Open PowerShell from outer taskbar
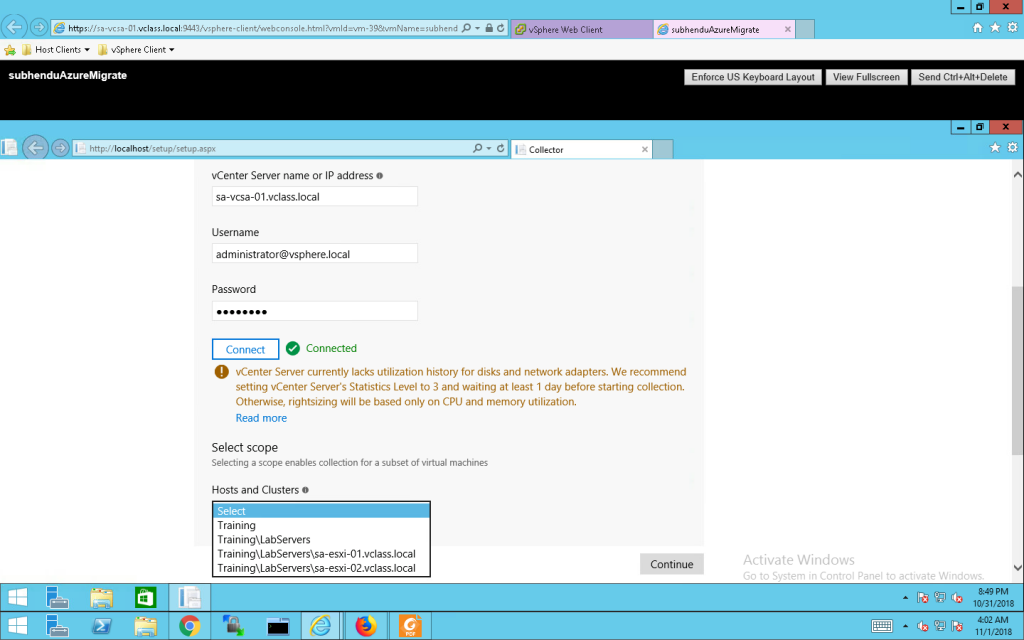 pyautogui.click(x=101, y=626)
